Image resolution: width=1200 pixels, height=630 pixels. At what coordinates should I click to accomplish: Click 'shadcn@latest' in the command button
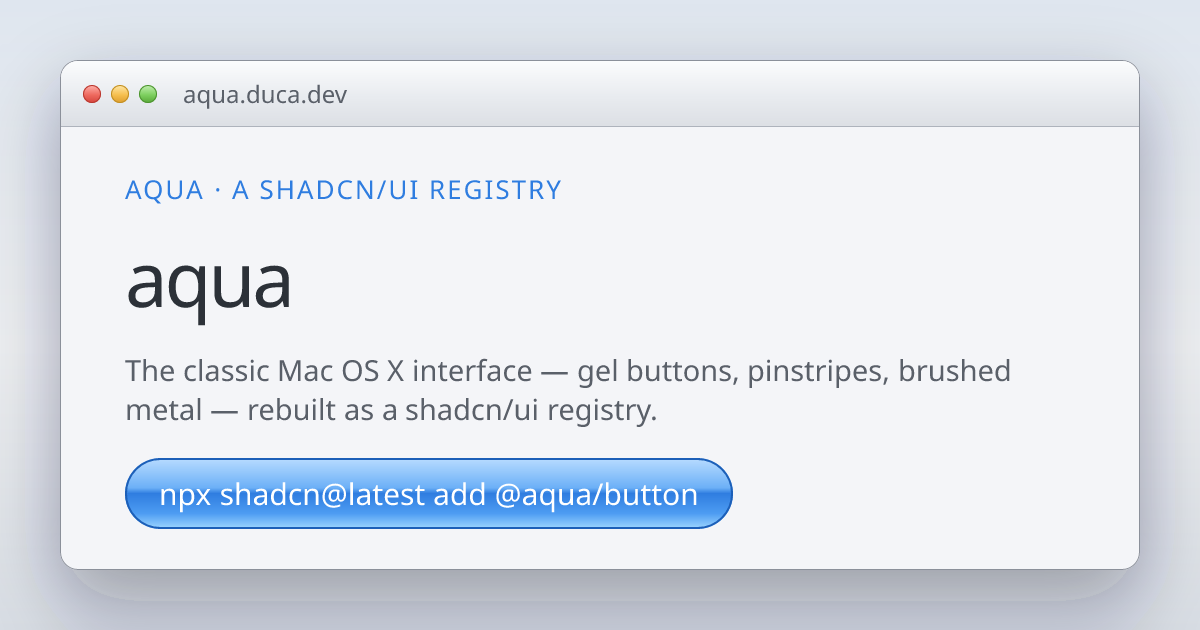point(322,494)
